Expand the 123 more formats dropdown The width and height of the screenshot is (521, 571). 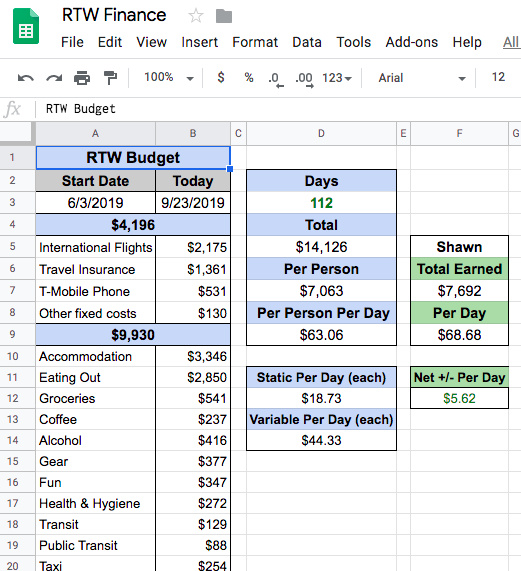point(336,78)
